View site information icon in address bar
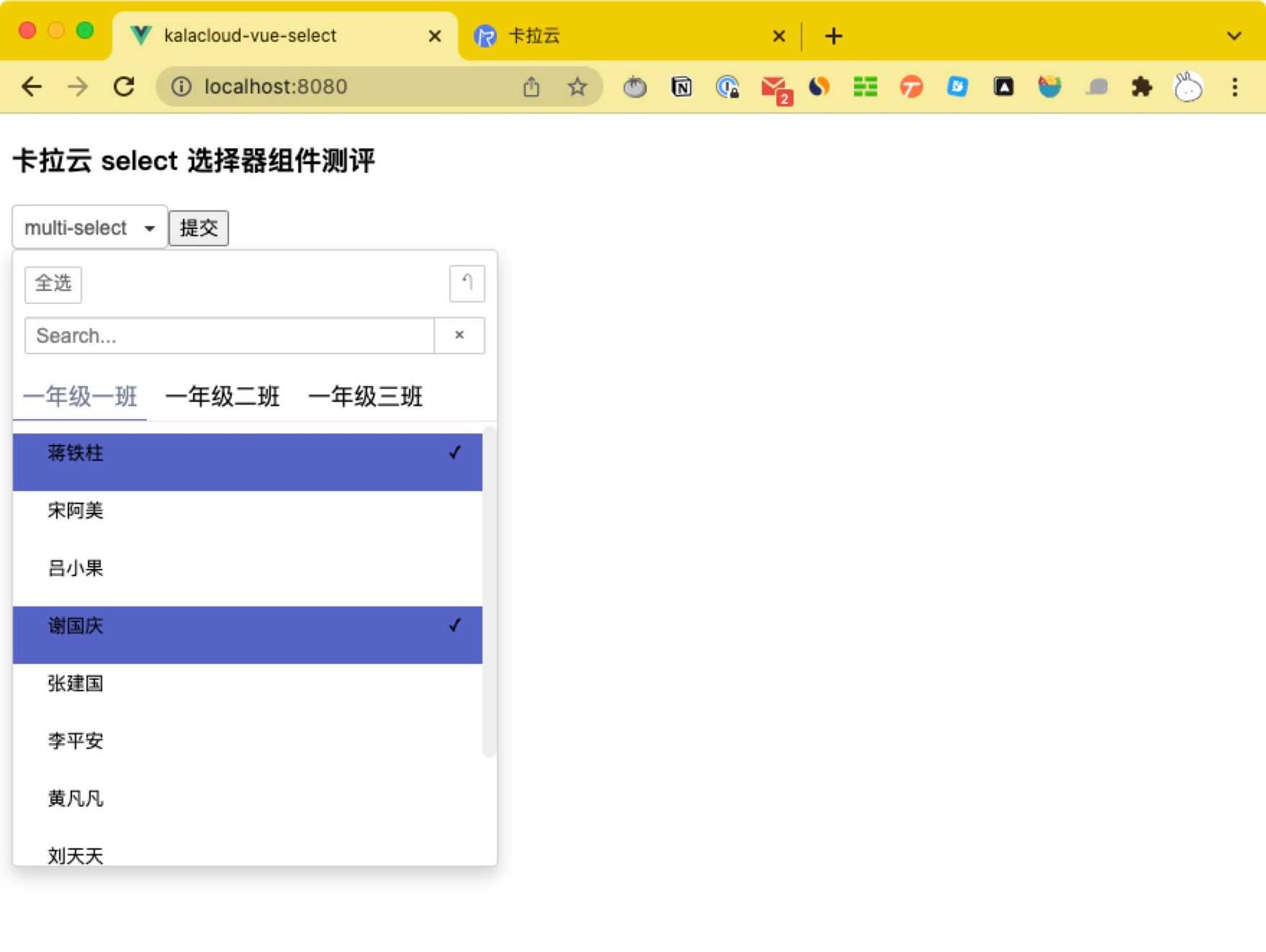This screenshot has width=1266, height=952. tap(181, 86)
